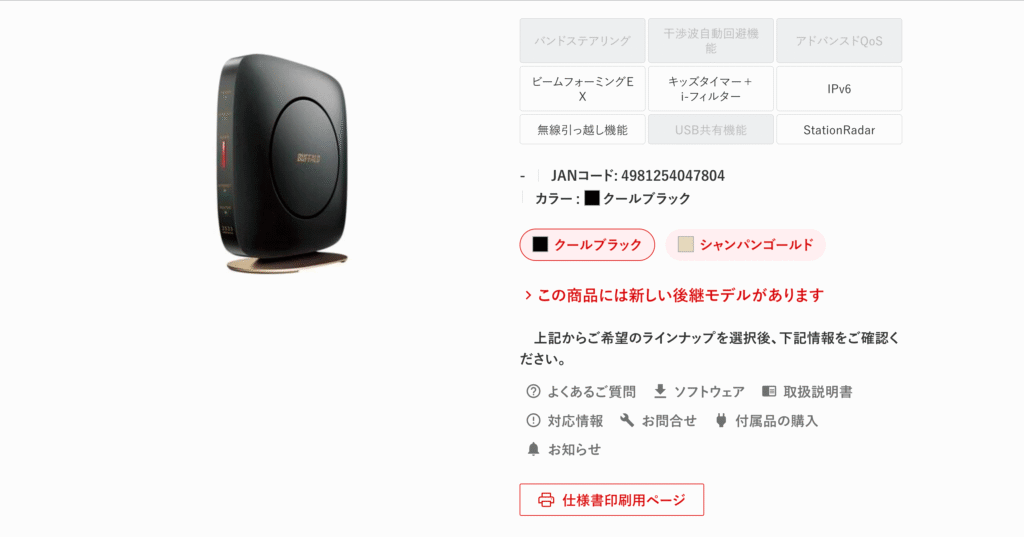
Task: Click the ビームフォーミングEX feature tile
Action: 583,89
